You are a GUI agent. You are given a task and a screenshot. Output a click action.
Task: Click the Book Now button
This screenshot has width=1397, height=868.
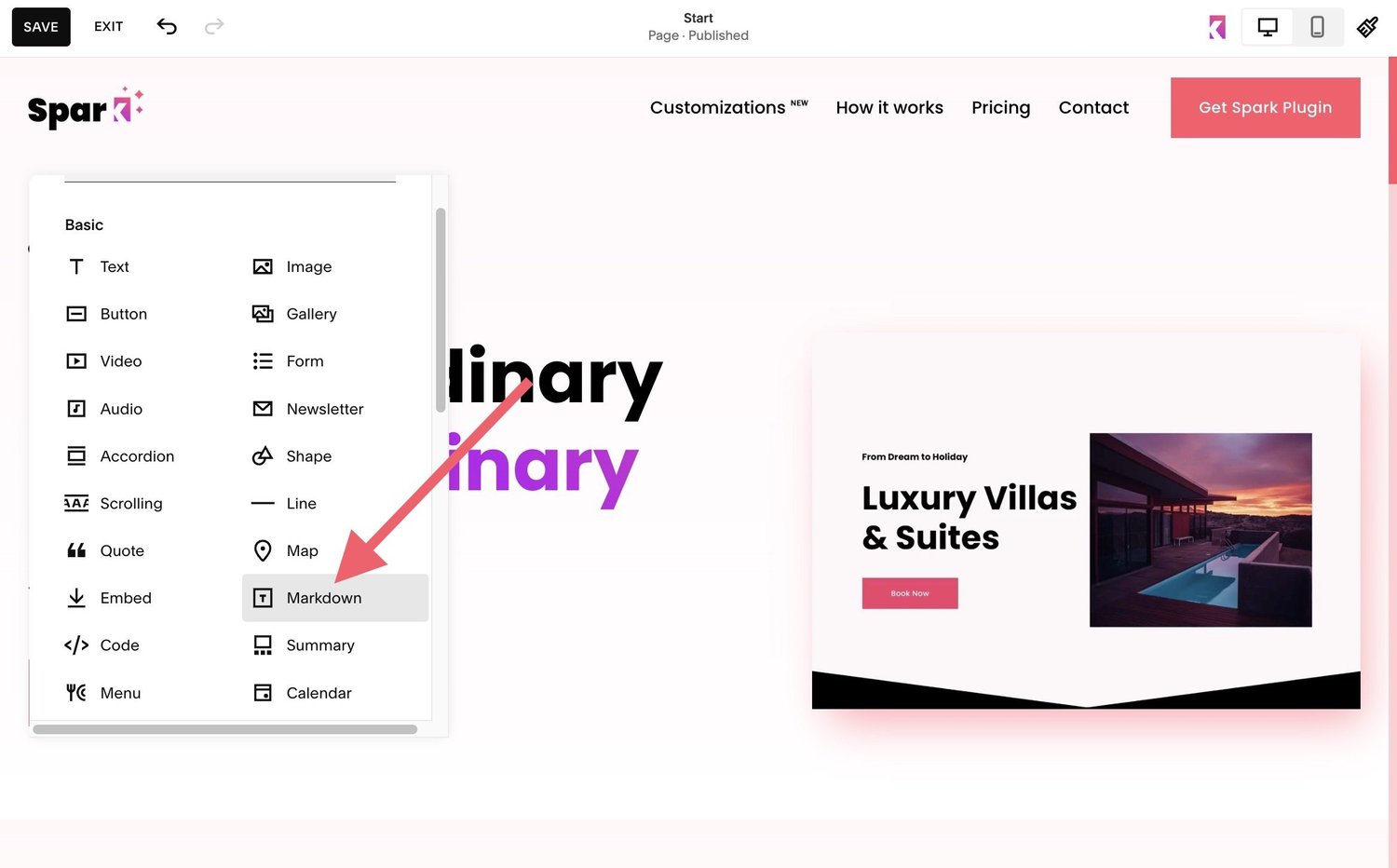pyautogui.click(x=910, y=593)
